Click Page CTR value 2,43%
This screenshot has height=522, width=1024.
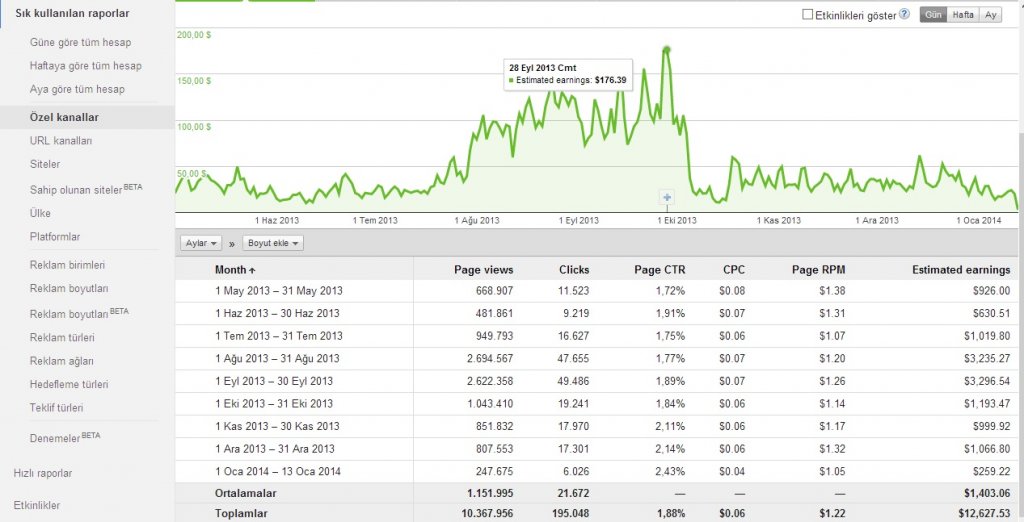pyautogui.click(x=670, y=471)
